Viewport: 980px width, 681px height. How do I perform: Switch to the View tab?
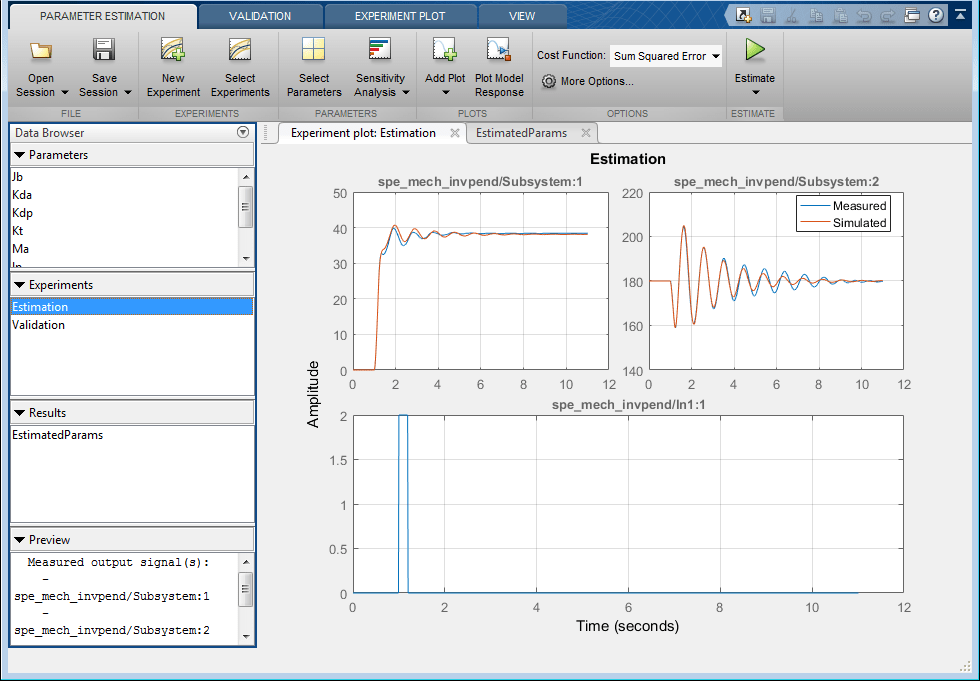[x=522, y=16]
